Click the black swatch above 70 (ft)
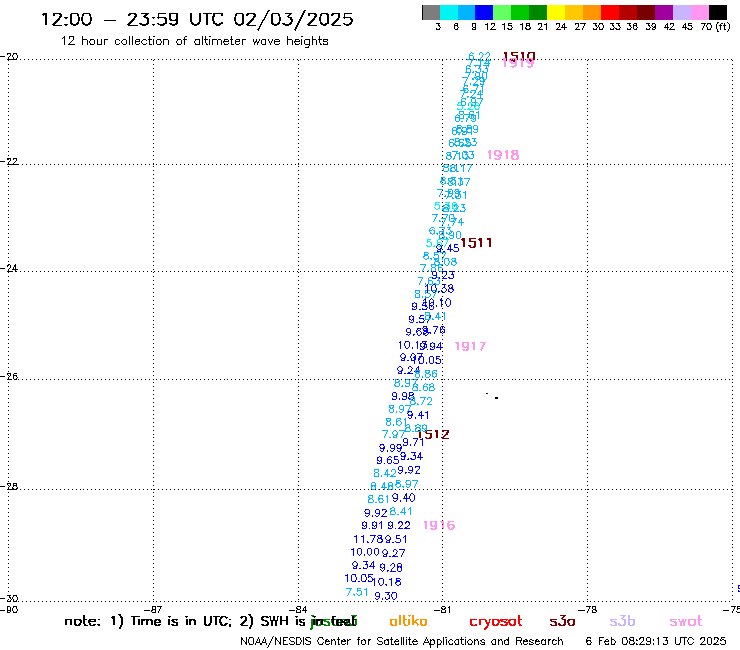Image resolution: width=740 pixels, height=650 pixels. pos(718,12)
